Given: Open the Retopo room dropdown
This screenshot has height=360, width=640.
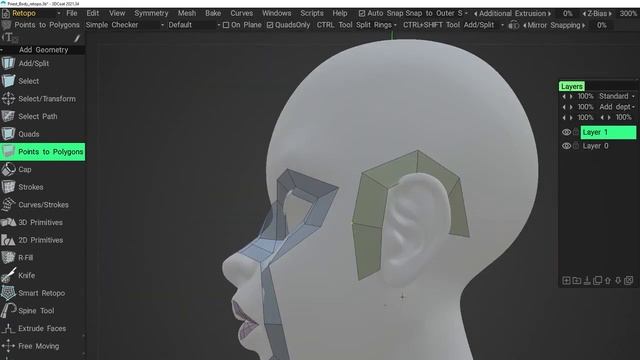Looking at the screenshot, I should pos(36,13).
